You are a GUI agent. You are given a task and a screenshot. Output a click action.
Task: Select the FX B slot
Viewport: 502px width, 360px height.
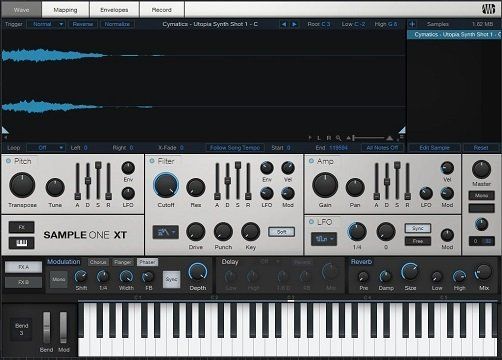(x=23, y=282)
